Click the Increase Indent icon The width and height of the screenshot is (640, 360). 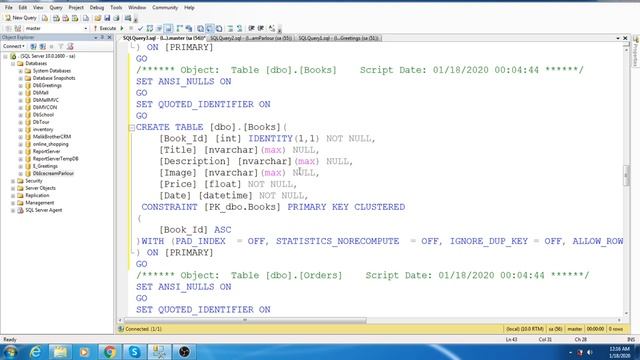click(261, 28)
